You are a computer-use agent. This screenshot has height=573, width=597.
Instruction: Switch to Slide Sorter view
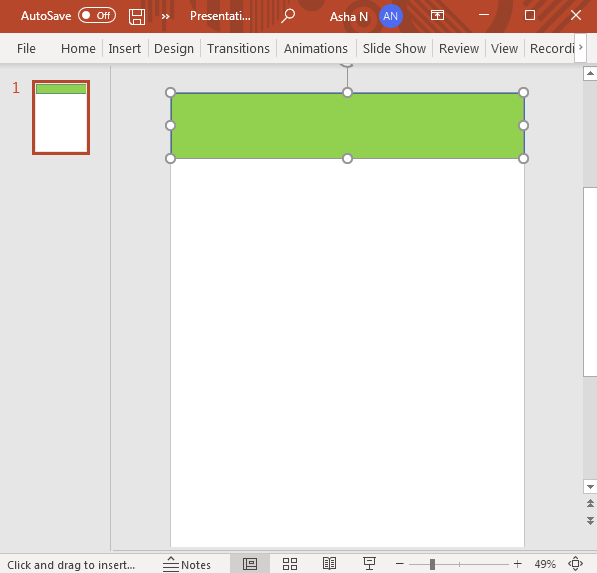[x=290, y=564]
